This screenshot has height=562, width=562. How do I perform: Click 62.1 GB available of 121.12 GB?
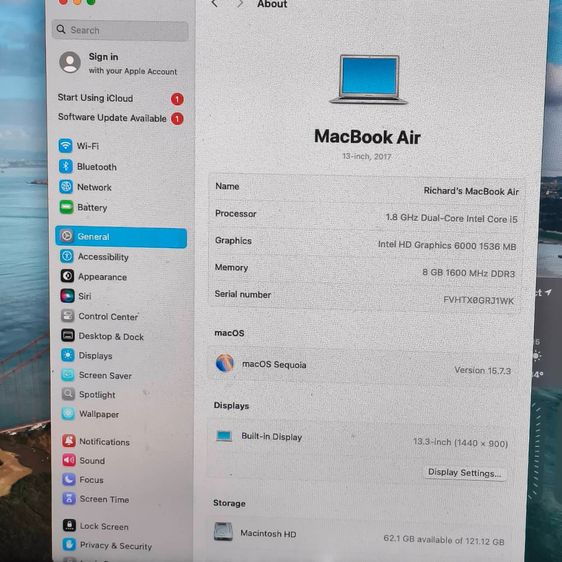tap(444, 539)
